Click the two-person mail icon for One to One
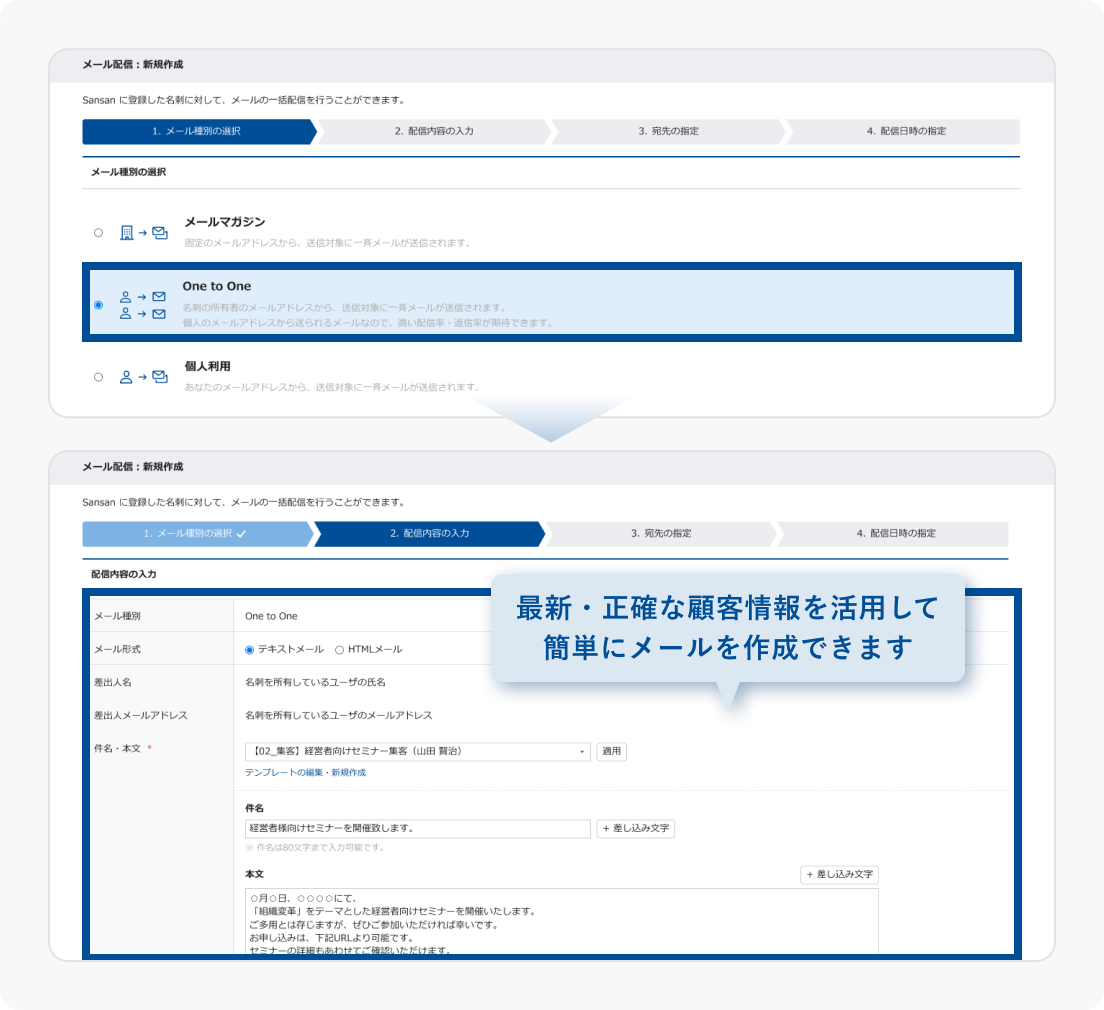The image size is (1104, 1010). point(143,305)
